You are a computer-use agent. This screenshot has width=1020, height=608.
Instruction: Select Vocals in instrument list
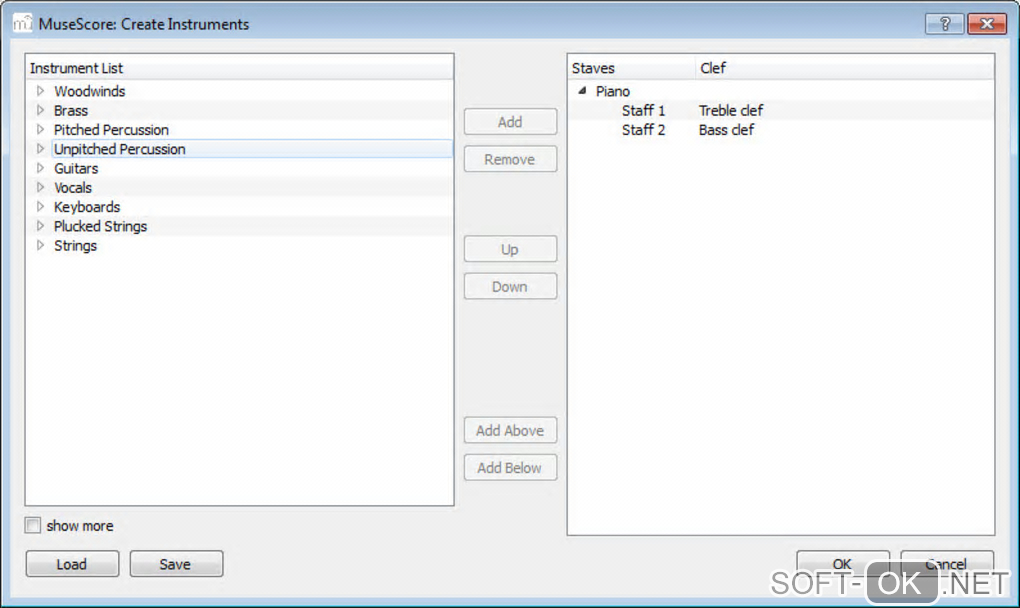[x=73, y=187]
